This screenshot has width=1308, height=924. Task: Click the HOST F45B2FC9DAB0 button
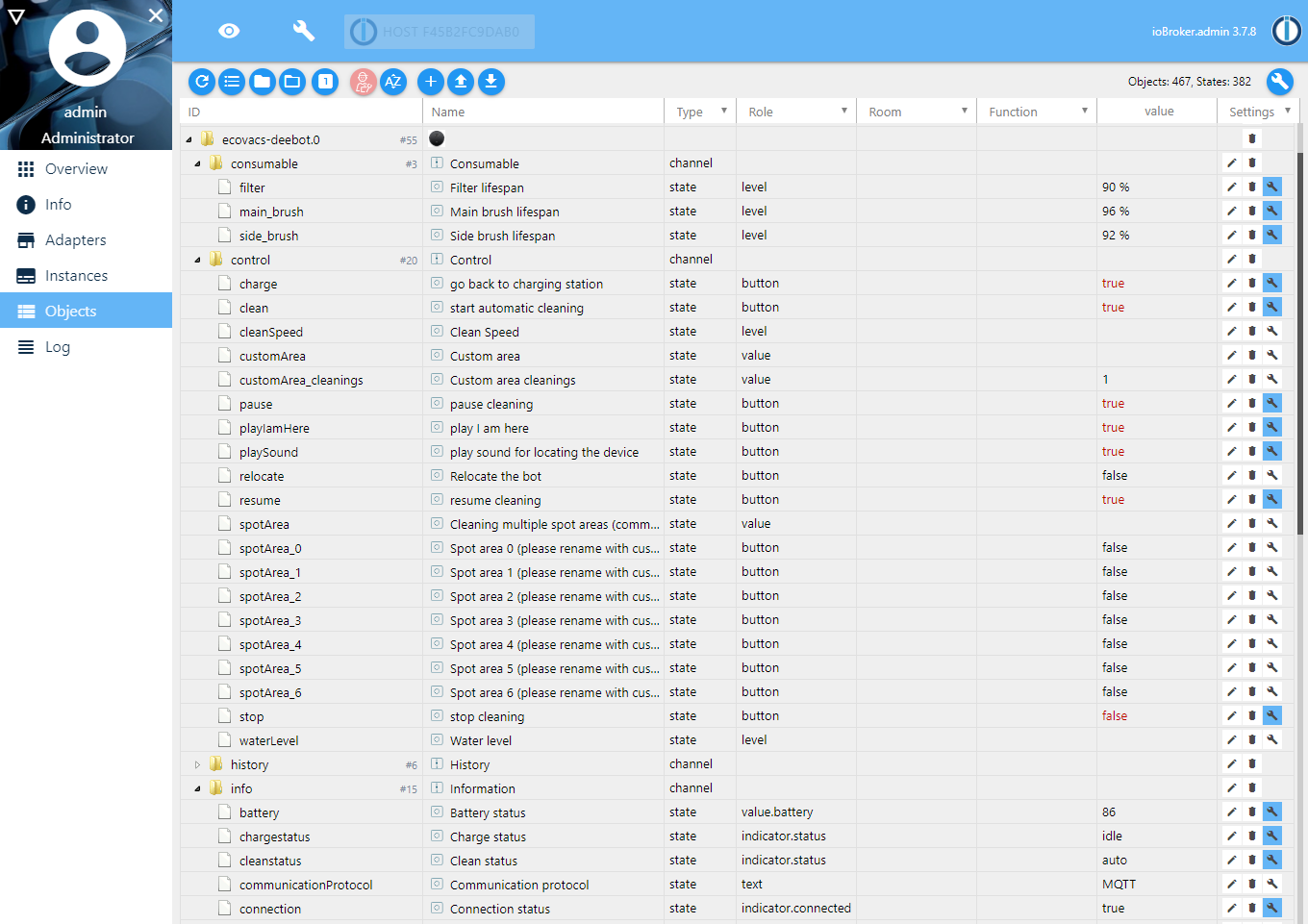click(x=440, y=32)
